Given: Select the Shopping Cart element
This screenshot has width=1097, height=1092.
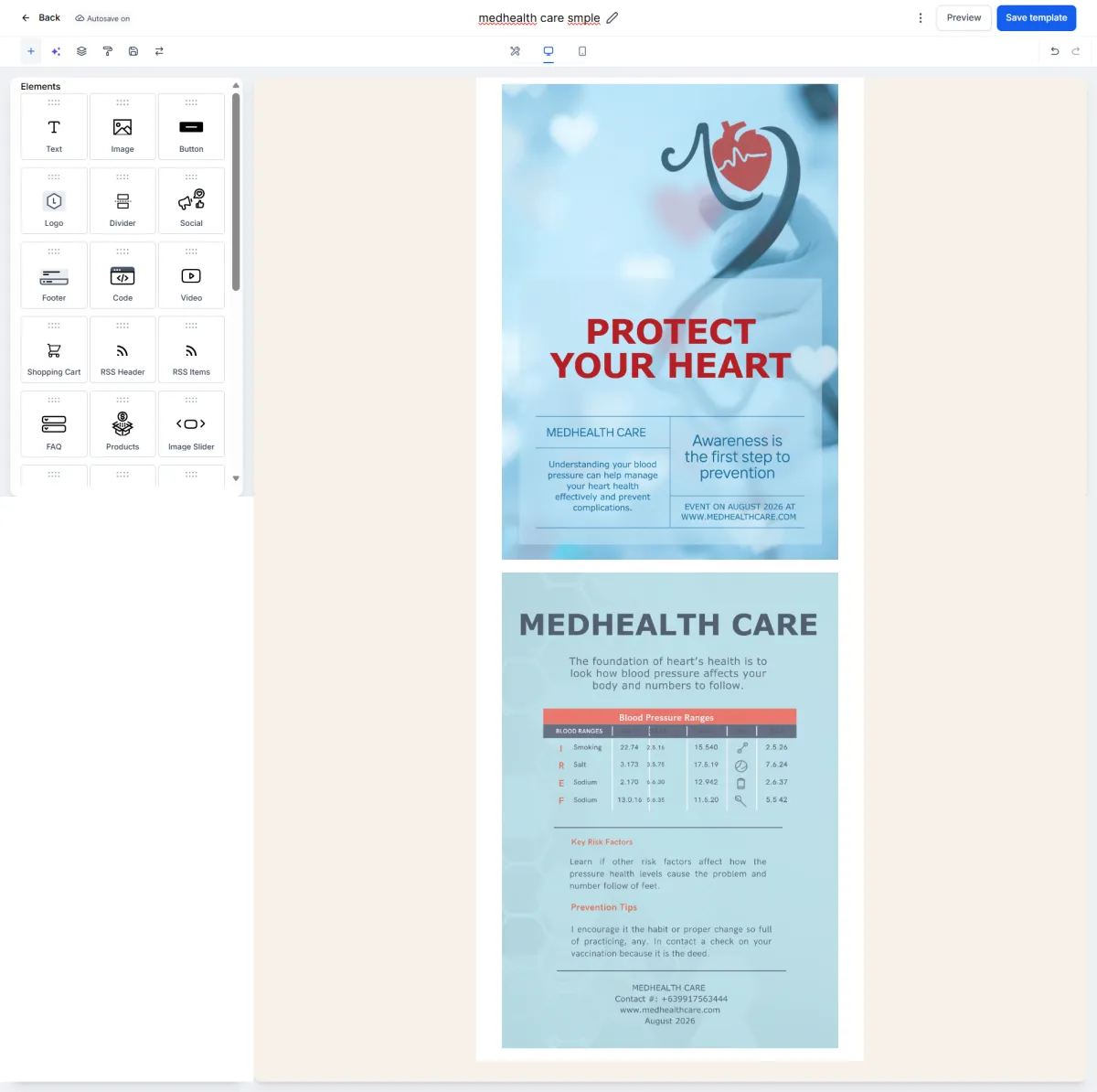Looking at the screenshot, I should (54, 349).
